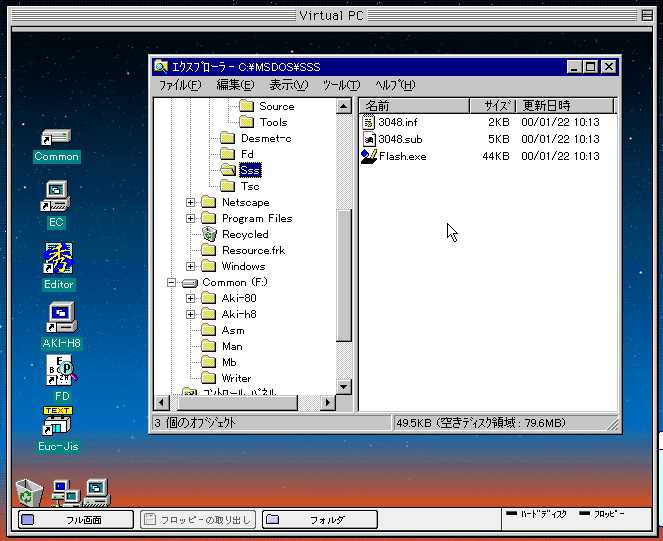Select the Program Files tree label

click(x=257, y=218)
